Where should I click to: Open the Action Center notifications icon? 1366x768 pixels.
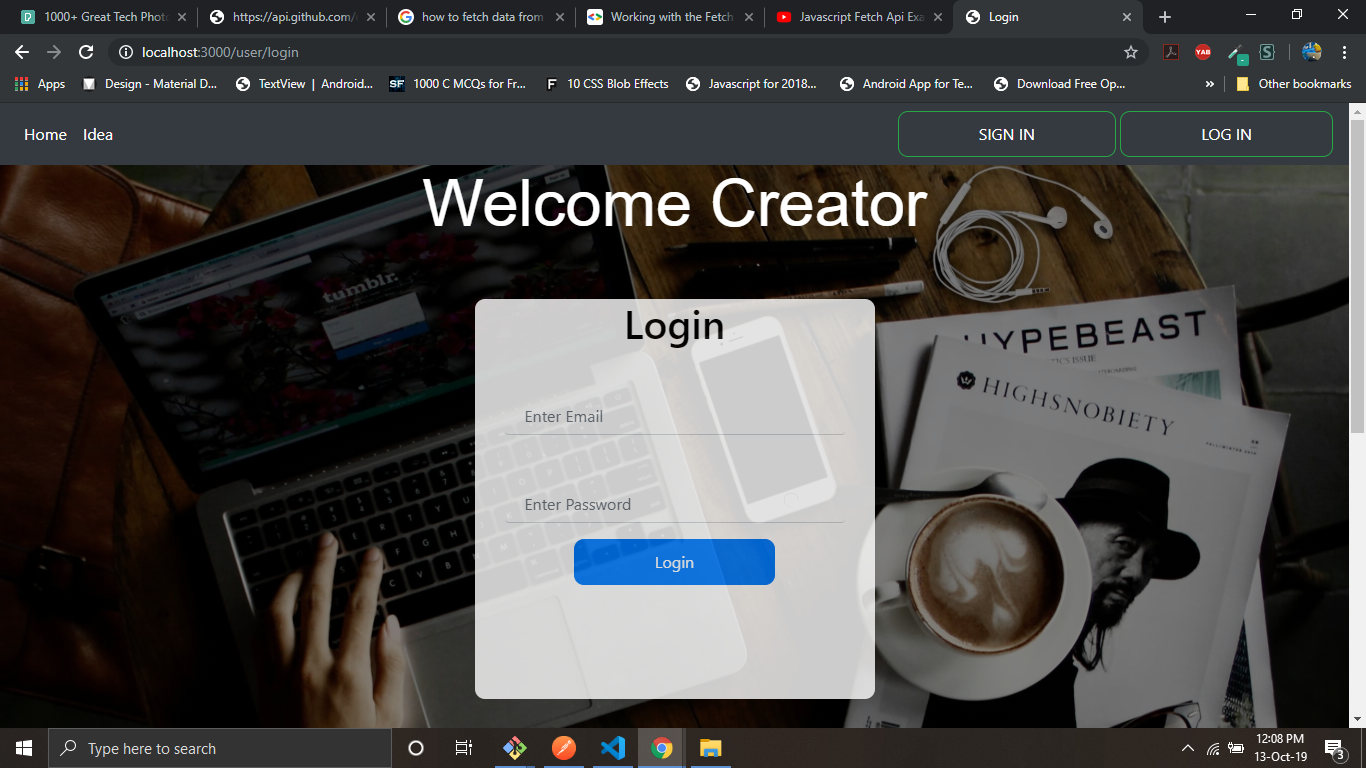(1334, 748)
